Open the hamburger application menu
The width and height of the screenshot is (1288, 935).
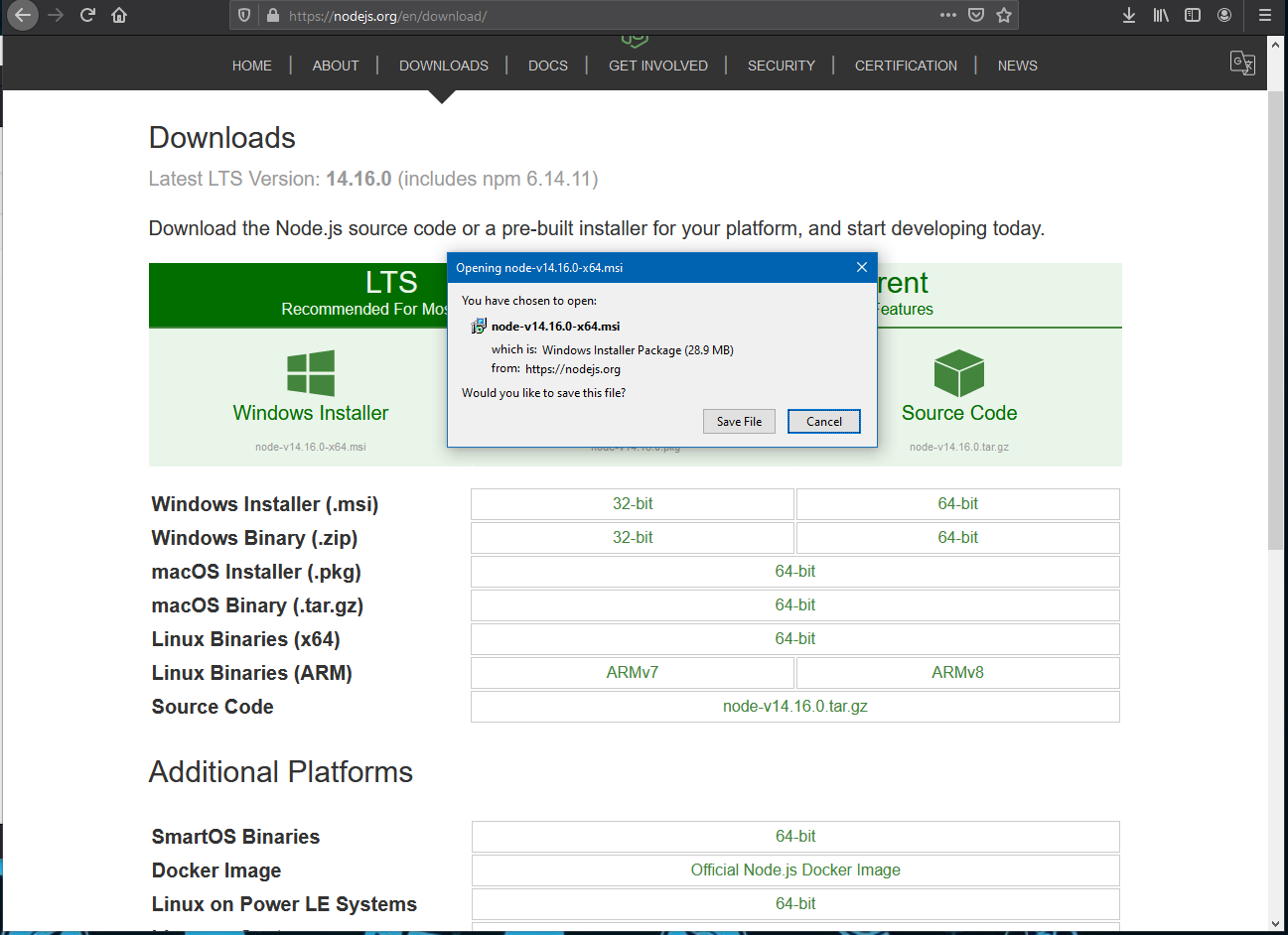tap(1264, 15)
